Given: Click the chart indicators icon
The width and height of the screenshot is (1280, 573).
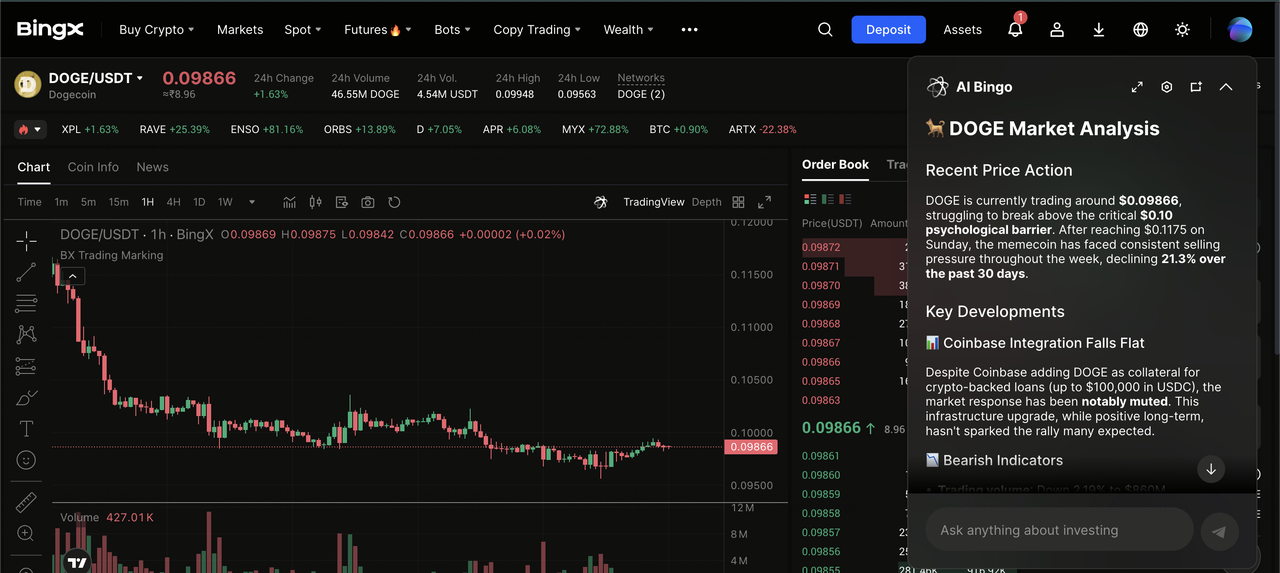Looking at the screenshot, I should point(289,202).
